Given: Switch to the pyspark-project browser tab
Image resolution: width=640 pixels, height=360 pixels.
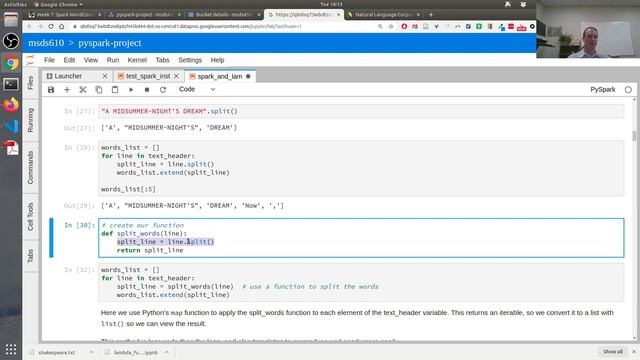Looking at the screenshot, I should [144, 15].
